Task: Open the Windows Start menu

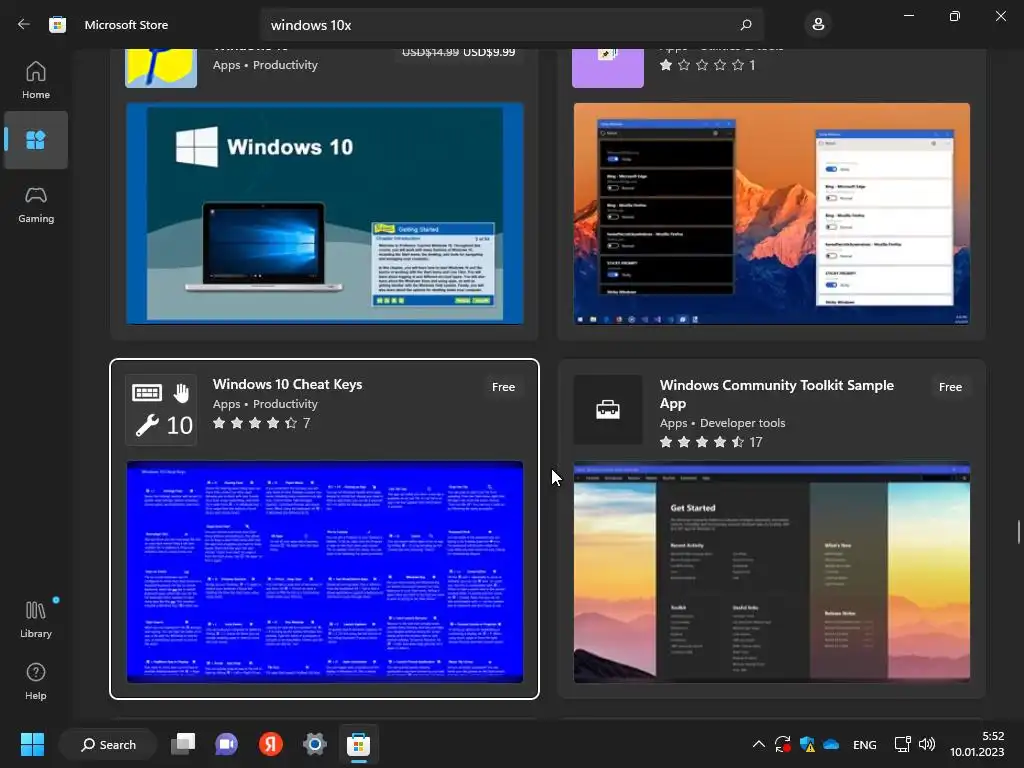Action: coord(32,744)
